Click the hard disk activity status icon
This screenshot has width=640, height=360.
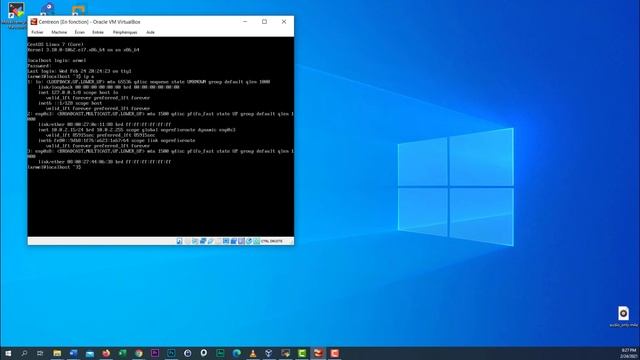(179, 241)
